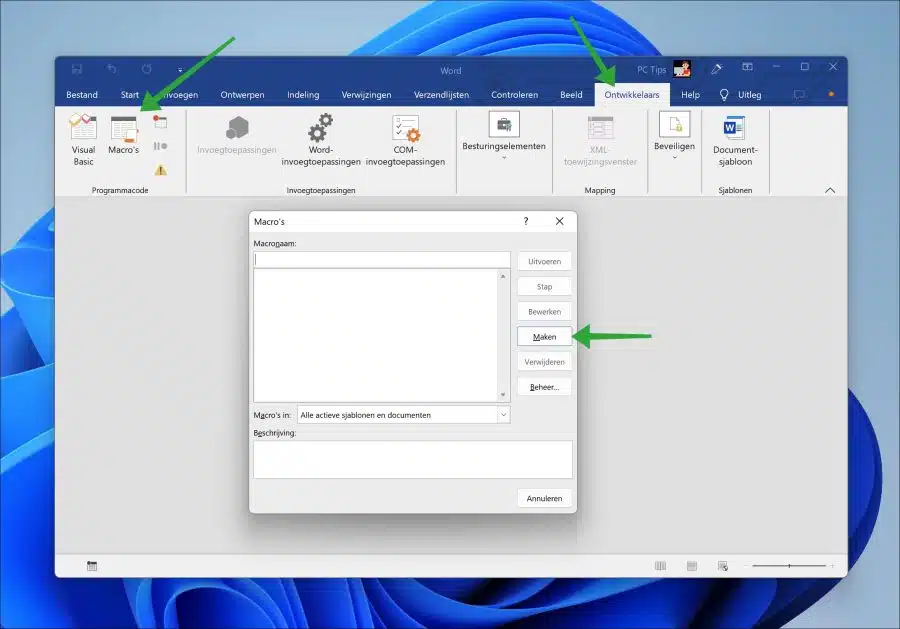The image size is (900, 629).
Task: Click the Bewerken button
Action: click(x=544, y=312)
